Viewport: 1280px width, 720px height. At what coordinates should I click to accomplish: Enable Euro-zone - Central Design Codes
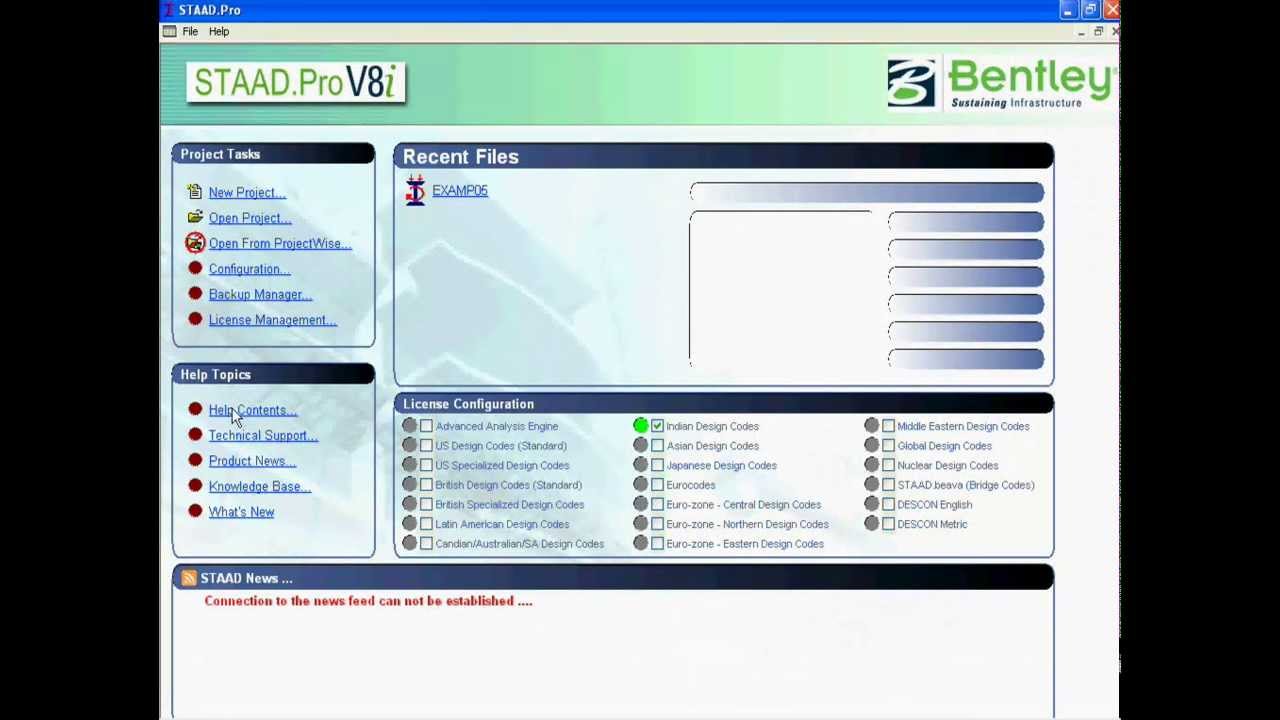pos(657,504)
